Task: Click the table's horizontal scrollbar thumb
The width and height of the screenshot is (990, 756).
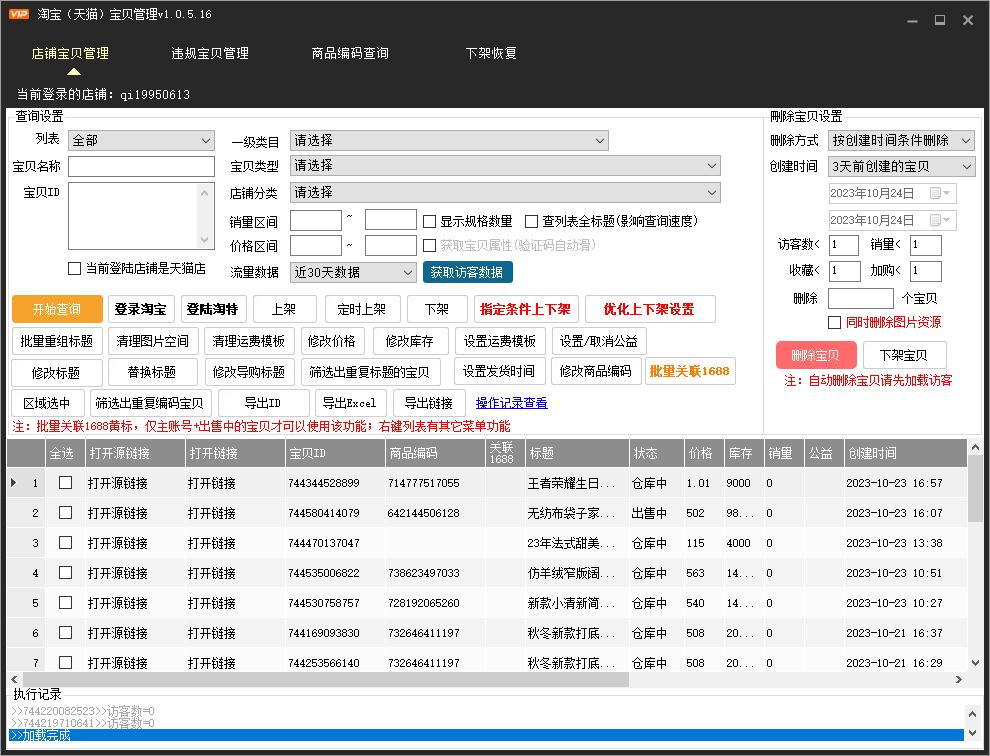Action: (326, 680)
